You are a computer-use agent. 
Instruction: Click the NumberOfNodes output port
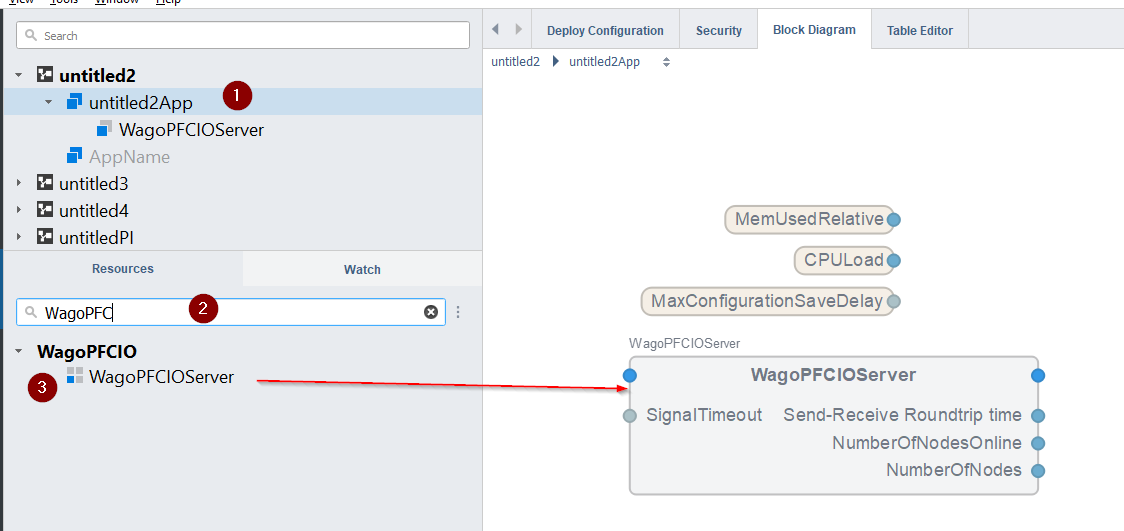[1038, 471]
